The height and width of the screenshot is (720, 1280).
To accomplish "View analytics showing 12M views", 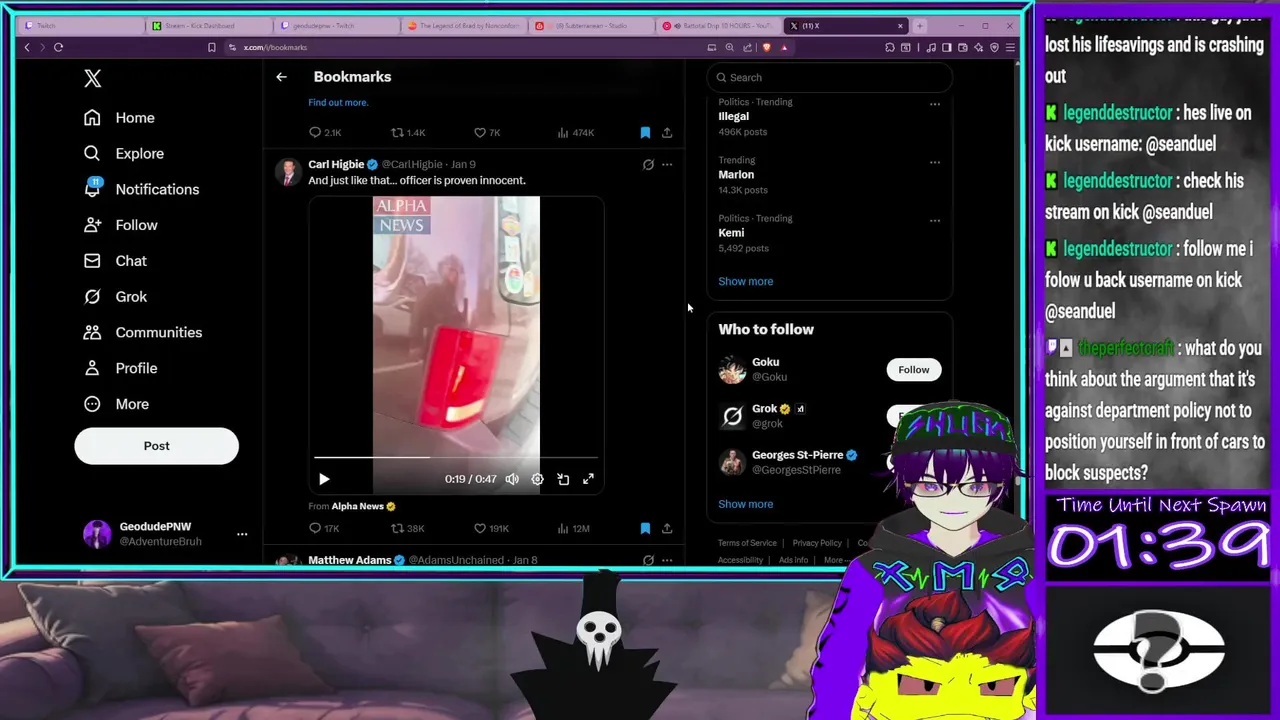I will coord(573,528).
